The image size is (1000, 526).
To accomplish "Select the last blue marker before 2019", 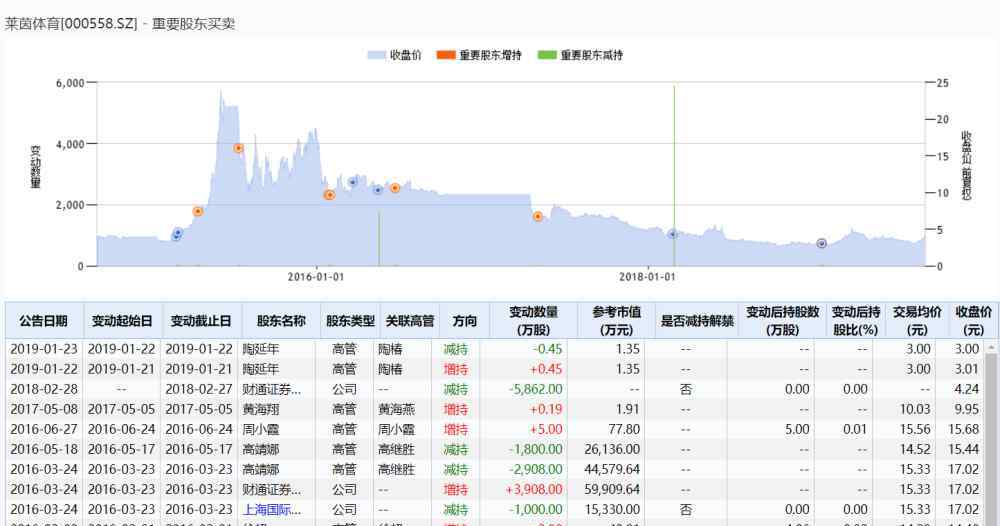I will (821, 244).
